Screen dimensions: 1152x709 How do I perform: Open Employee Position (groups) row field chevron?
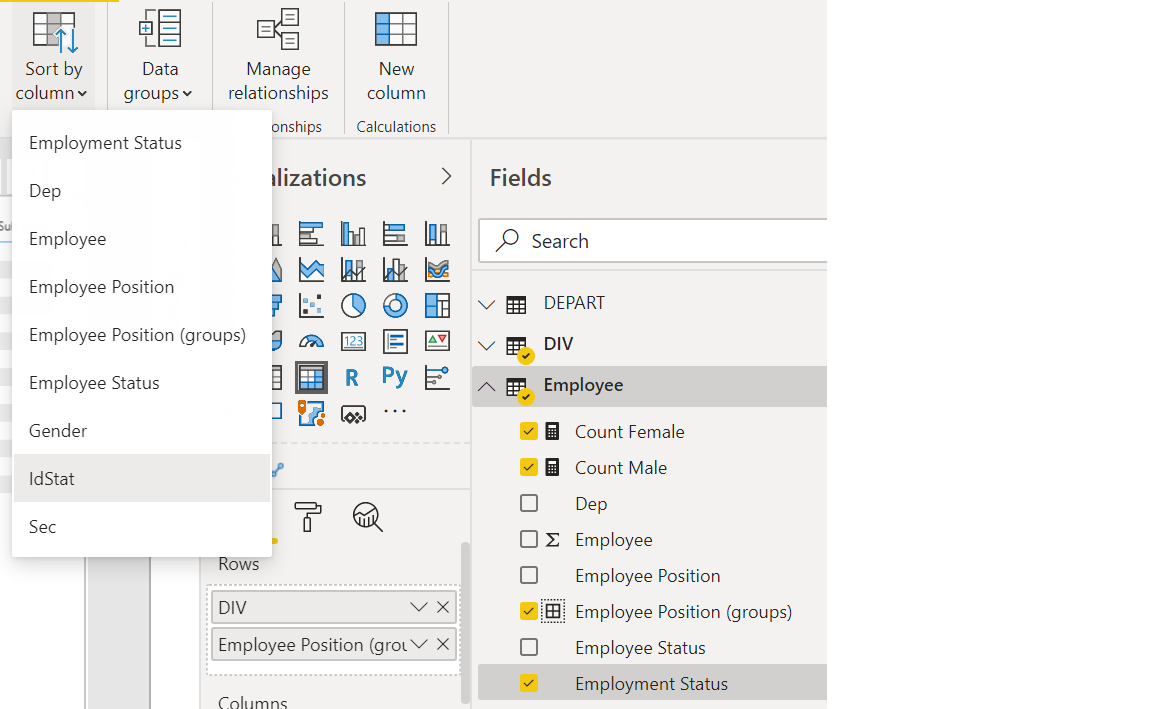point(419,644)
